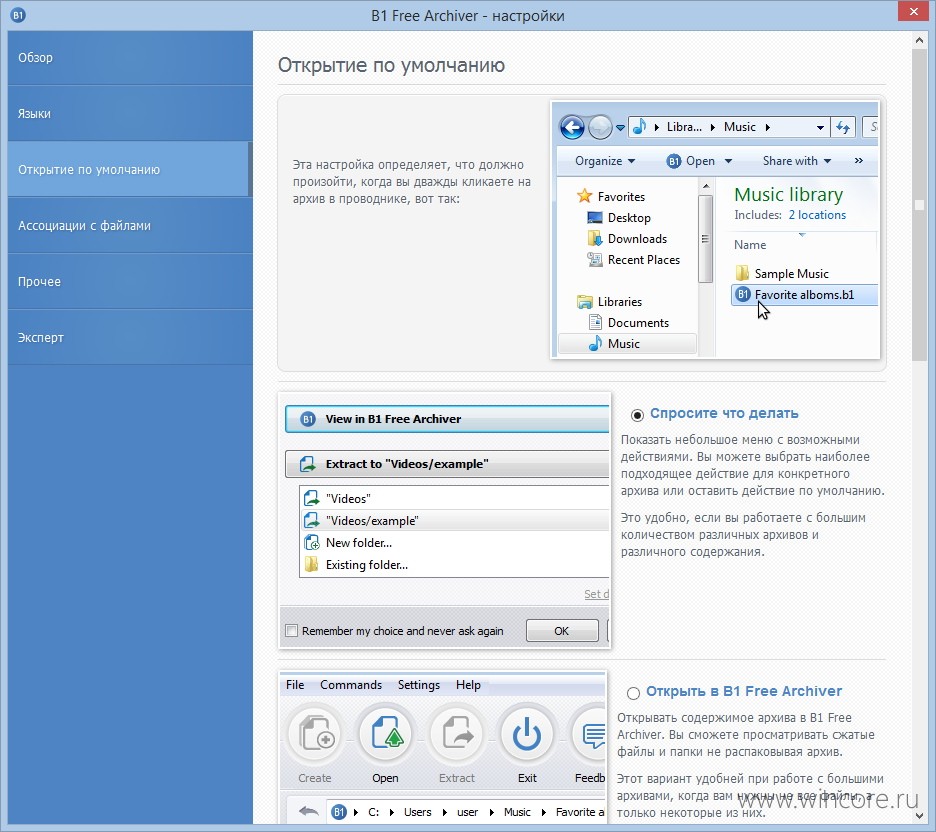
Task: Click the B1 icon on View in B1 Free Archiver
Action: [308, 419]
